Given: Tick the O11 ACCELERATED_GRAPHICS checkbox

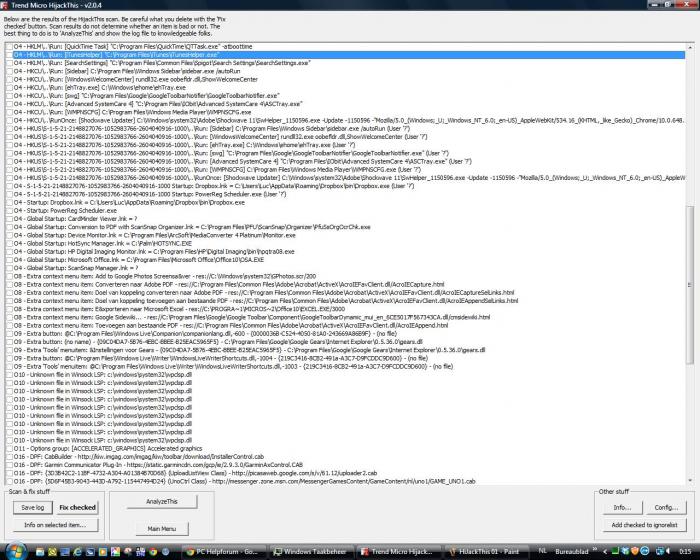Looking at the screenshot, I should [x=9, y=448].
